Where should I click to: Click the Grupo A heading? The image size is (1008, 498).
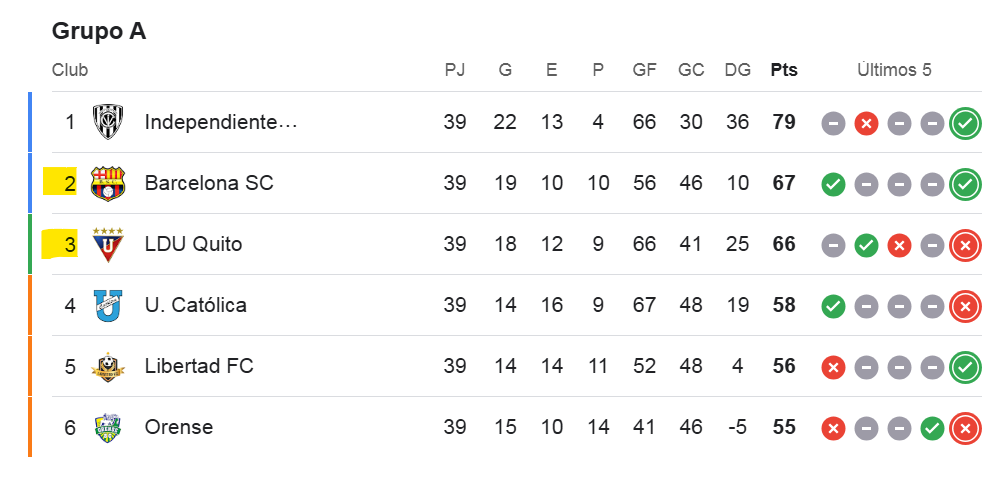tap(99, 31)
